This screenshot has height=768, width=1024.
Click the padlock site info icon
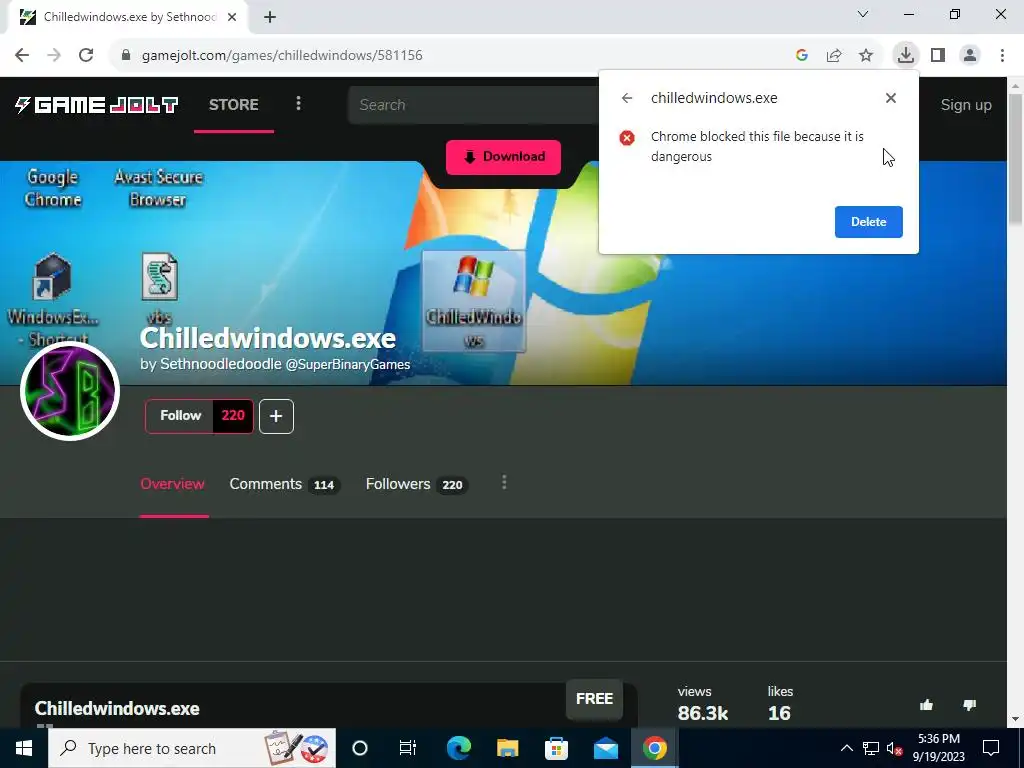click(x=126, y=56)
